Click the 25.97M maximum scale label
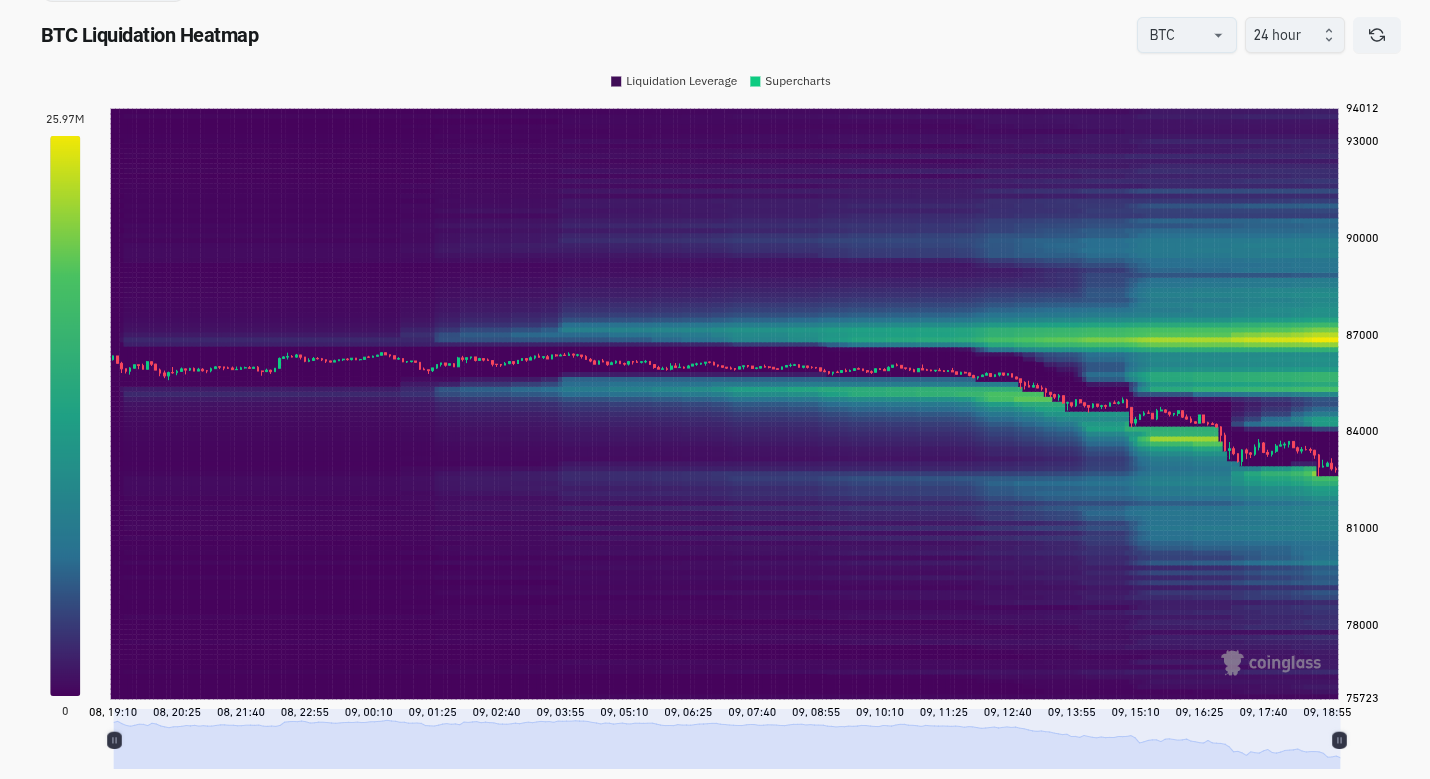 (65, 119)
